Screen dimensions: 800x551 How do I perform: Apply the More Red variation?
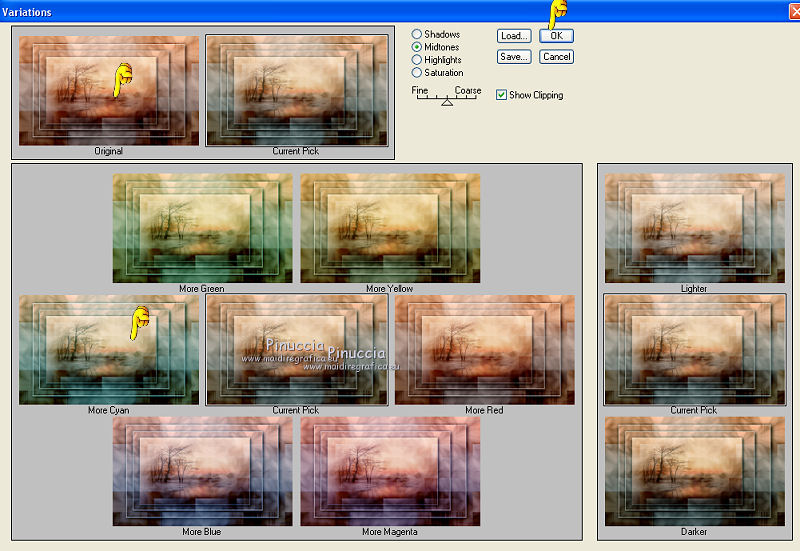click(485, 350)
